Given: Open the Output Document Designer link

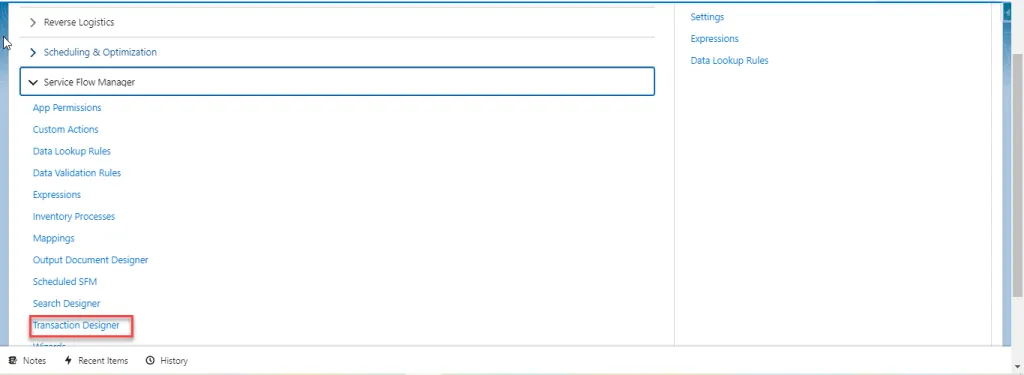Looking at the screenshot, I should pyautogui.click(x=91, y=259).
